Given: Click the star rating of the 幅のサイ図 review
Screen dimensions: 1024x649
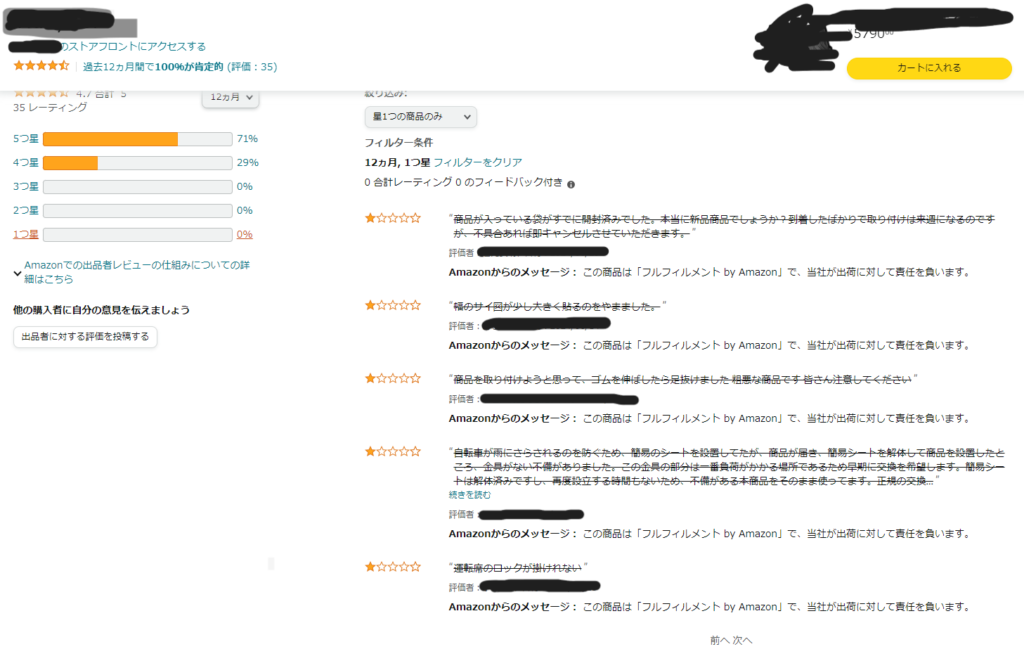Looking at the screenshot, I should 392,304.
